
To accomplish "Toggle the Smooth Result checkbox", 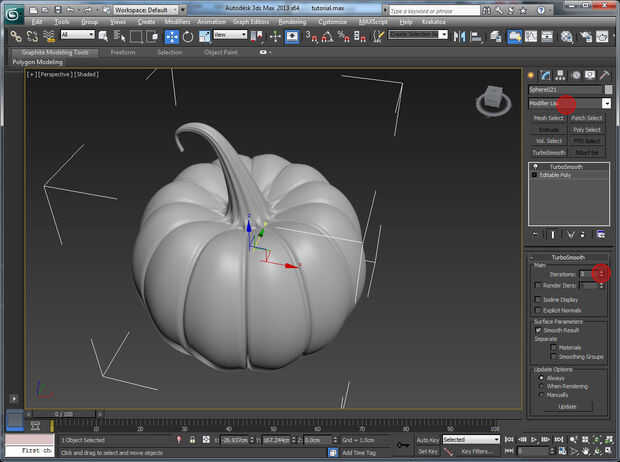I will (x=539, y=330).
